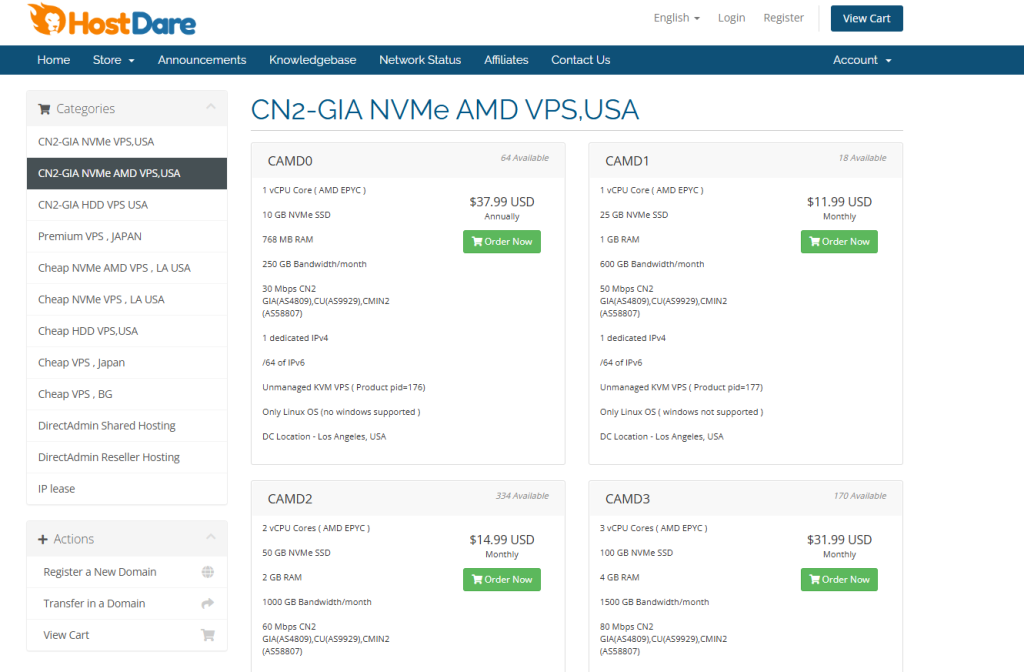Click the Categories shopping cart icon
Viewport: 1024px width, 672px height.
coord(44,109)
